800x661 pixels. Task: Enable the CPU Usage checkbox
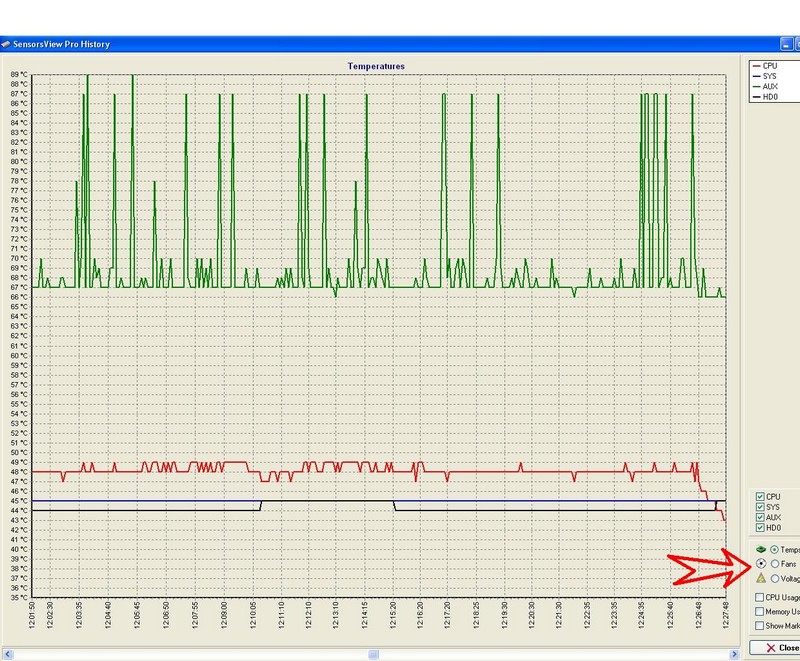tap(761, 597)
